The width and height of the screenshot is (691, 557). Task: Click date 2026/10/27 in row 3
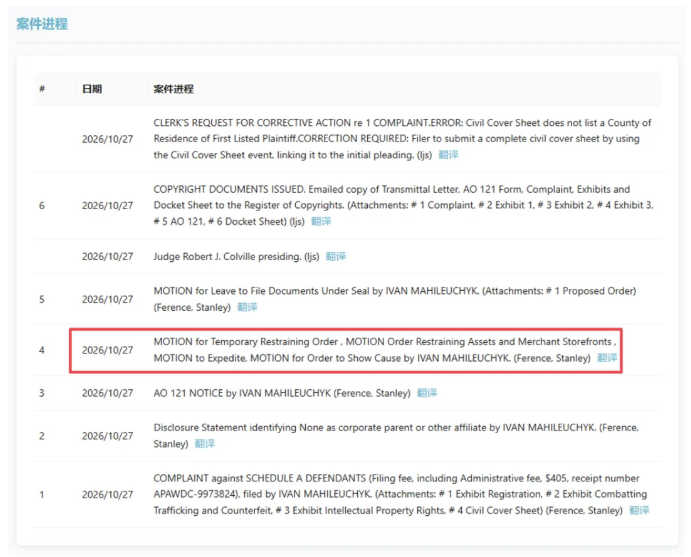click(x=108, y=393)
